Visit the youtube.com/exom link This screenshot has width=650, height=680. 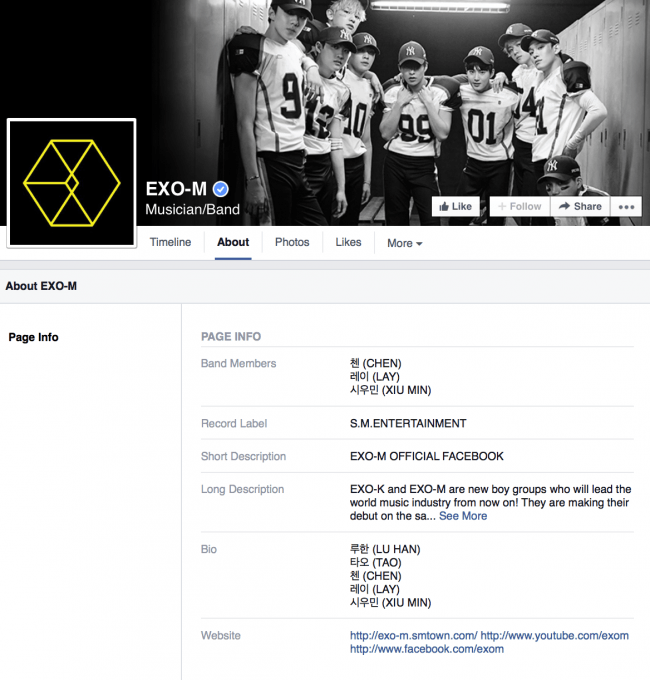[x=555, y=636]
